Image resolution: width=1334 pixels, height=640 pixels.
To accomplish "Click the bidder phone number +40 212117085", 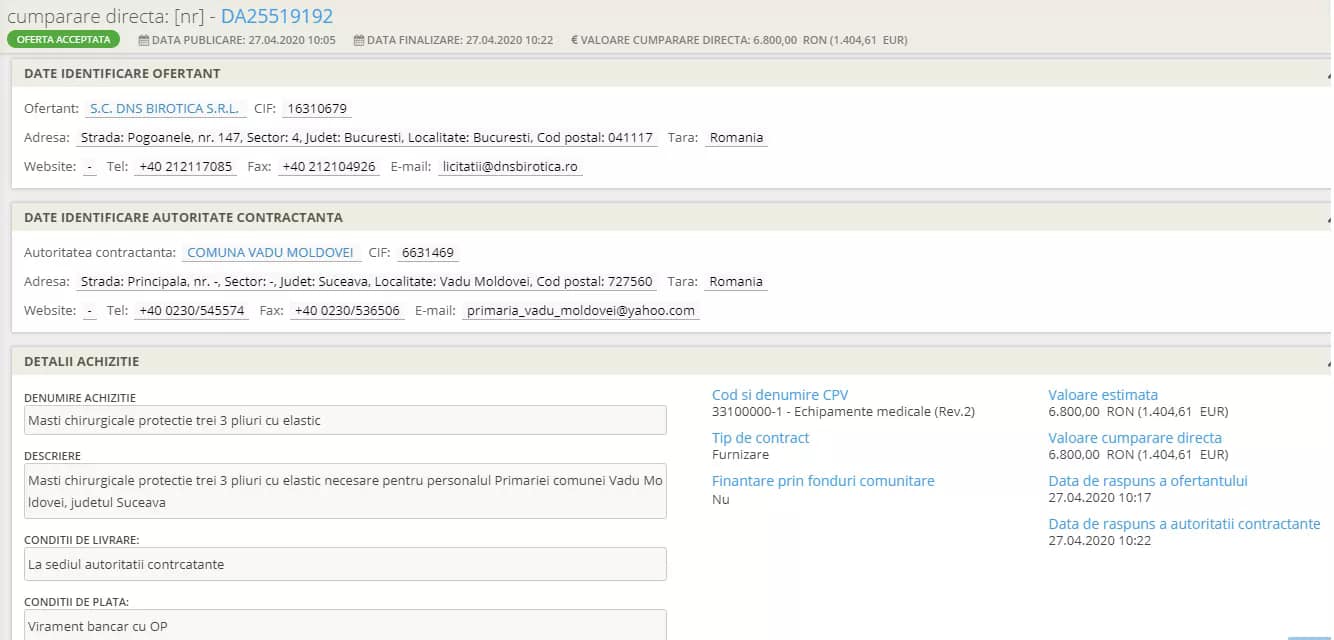I will coord(185,167).
